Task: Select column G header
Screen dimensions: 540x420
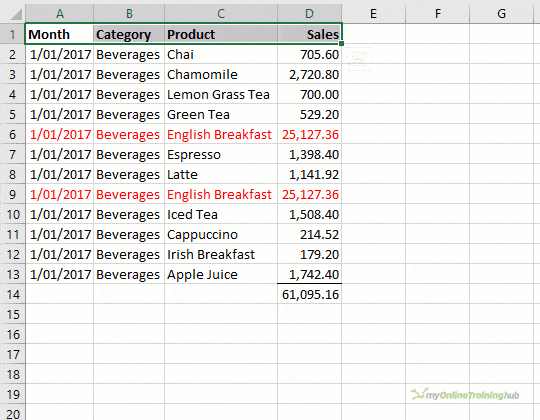Action: click(501, 14)
